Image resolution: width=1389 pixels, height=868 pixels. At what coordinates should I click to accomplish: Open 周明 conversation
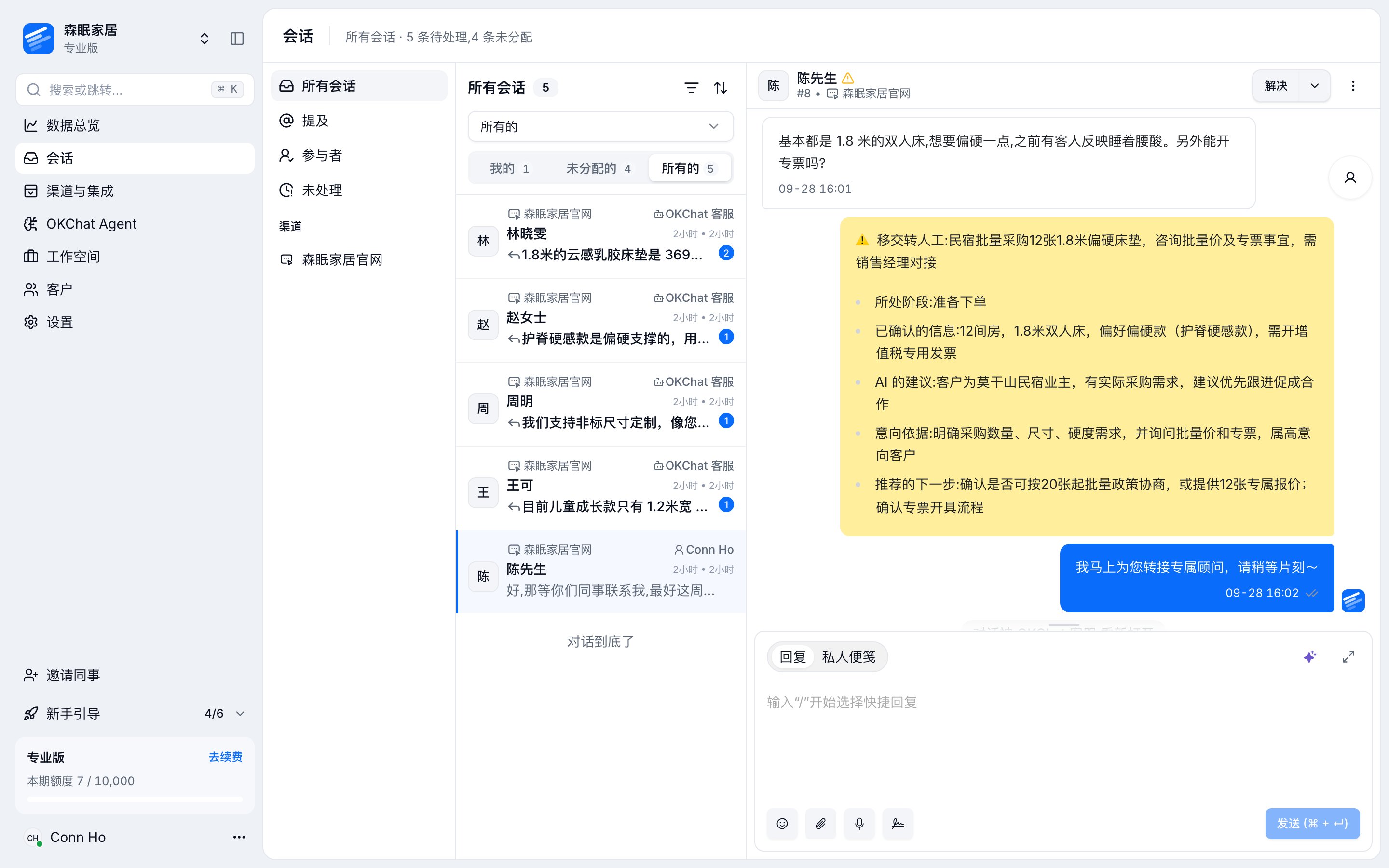[600, 404]
